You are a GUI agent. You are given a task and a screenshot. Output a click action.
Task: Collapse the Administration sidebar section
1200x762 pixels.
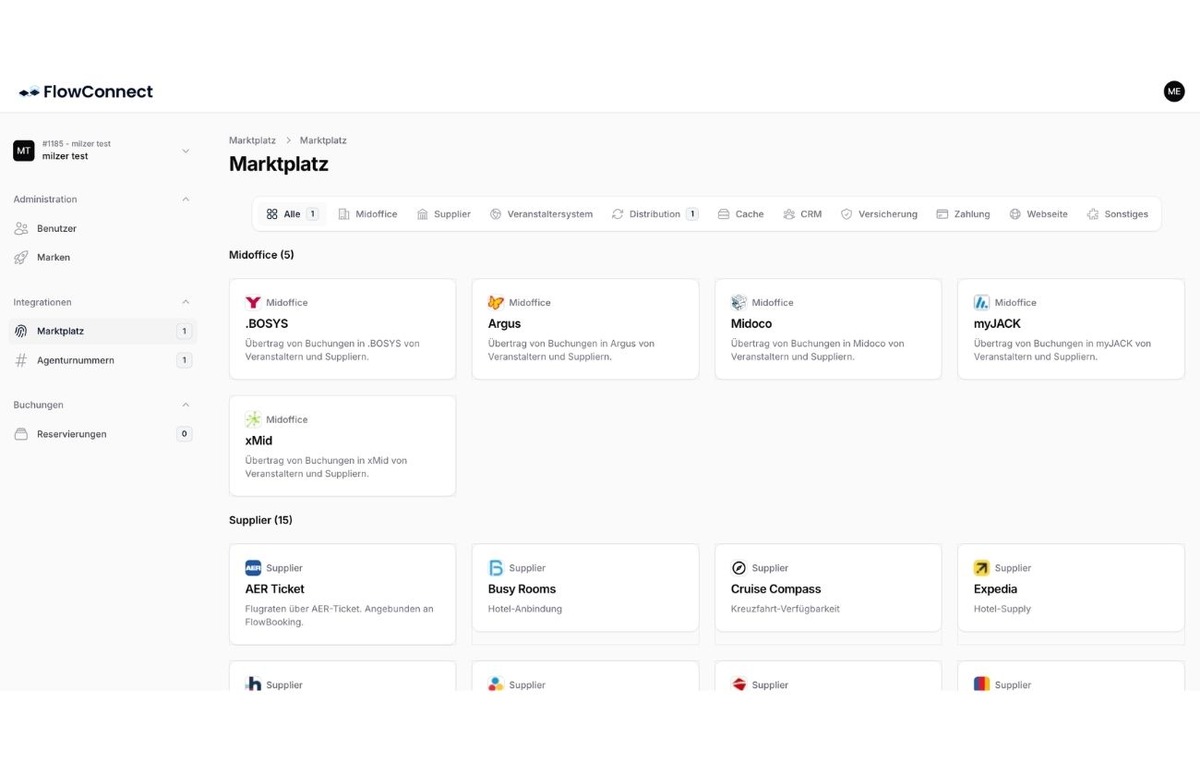185,199
